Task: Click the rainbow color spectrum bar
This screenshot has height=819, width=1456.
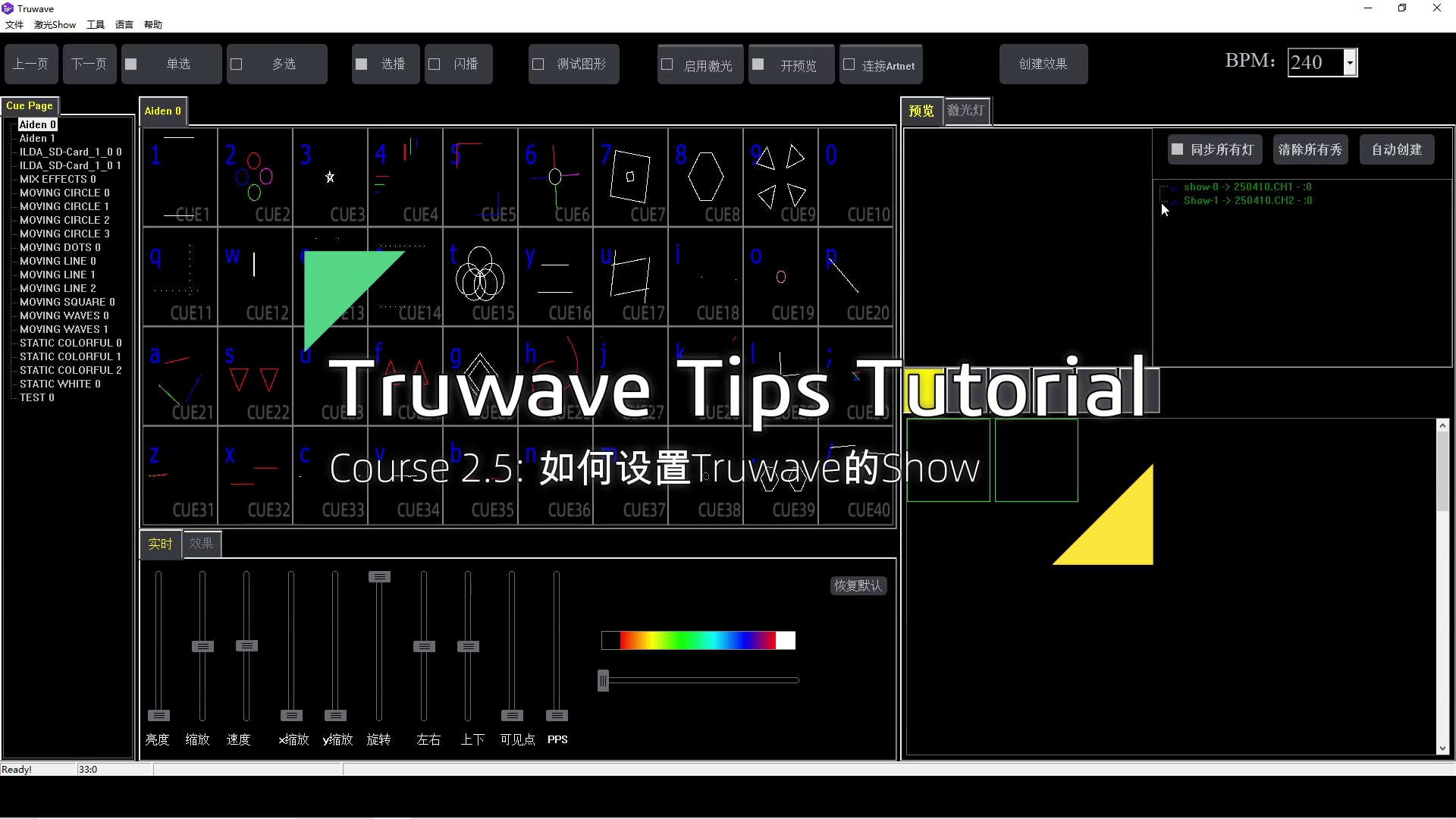Action: (698, 641)
